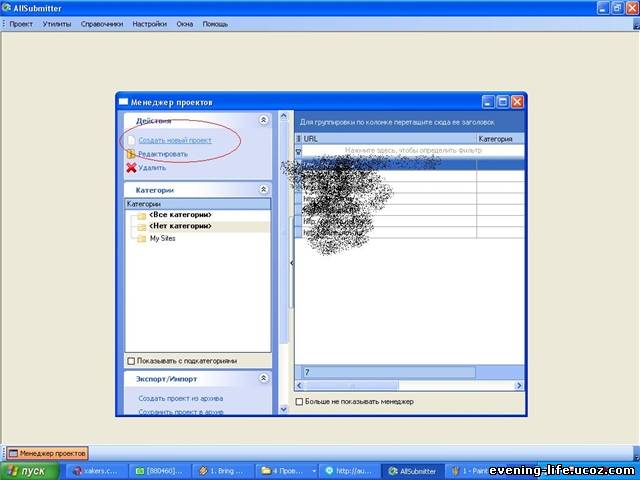Click the grid horizontal scroll left arrow
The image size is (640, 480).
point(300,386)
